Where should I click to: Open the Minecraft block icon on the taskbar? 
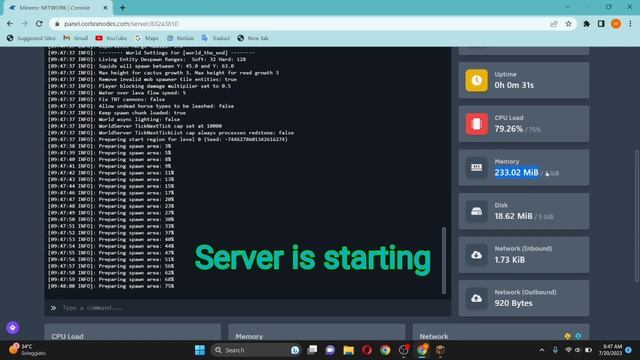440,350
